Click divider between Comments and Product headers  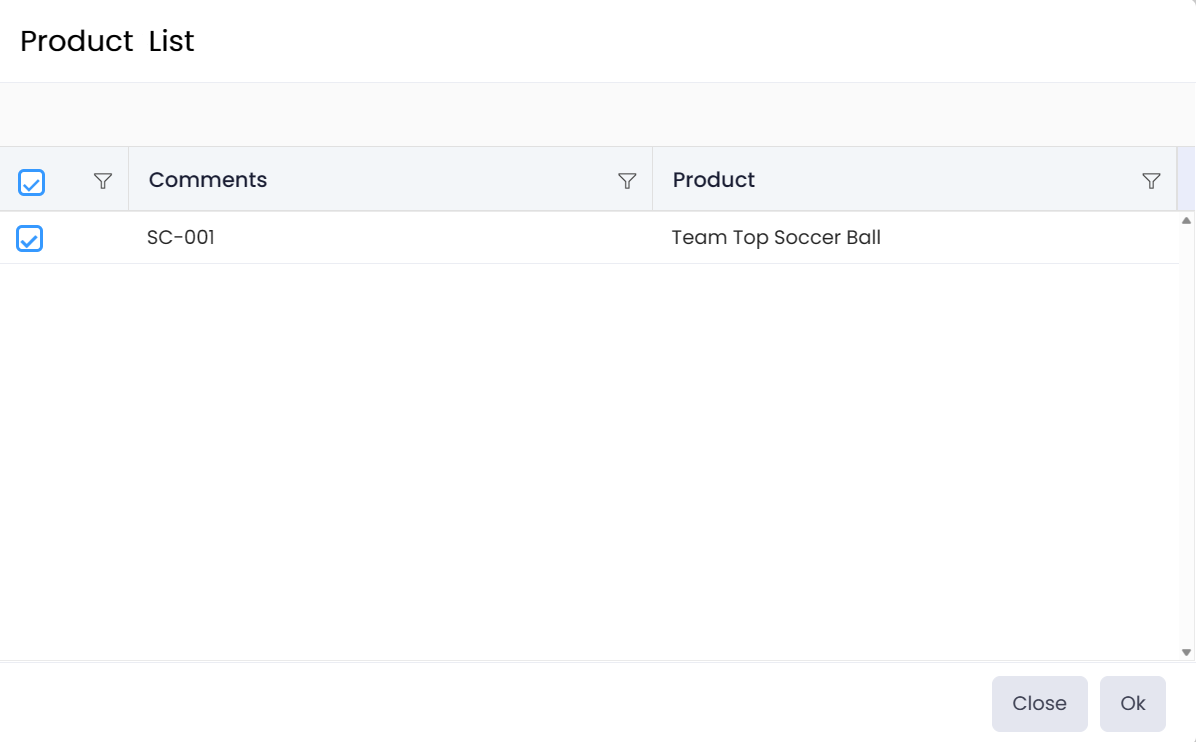(x=652, y=180)
